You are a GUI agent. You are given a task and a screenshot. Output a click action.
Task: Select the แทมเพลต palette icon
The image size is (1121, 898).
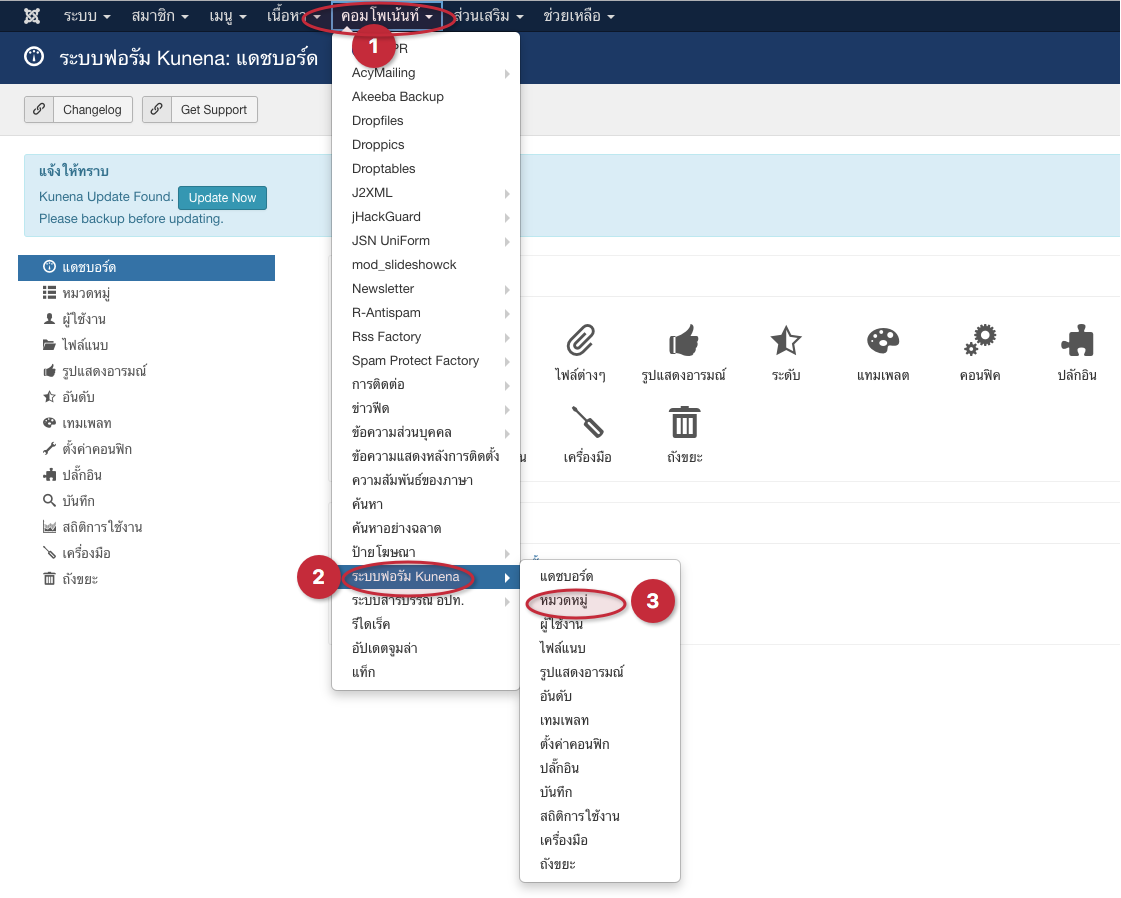coord(882,342)
